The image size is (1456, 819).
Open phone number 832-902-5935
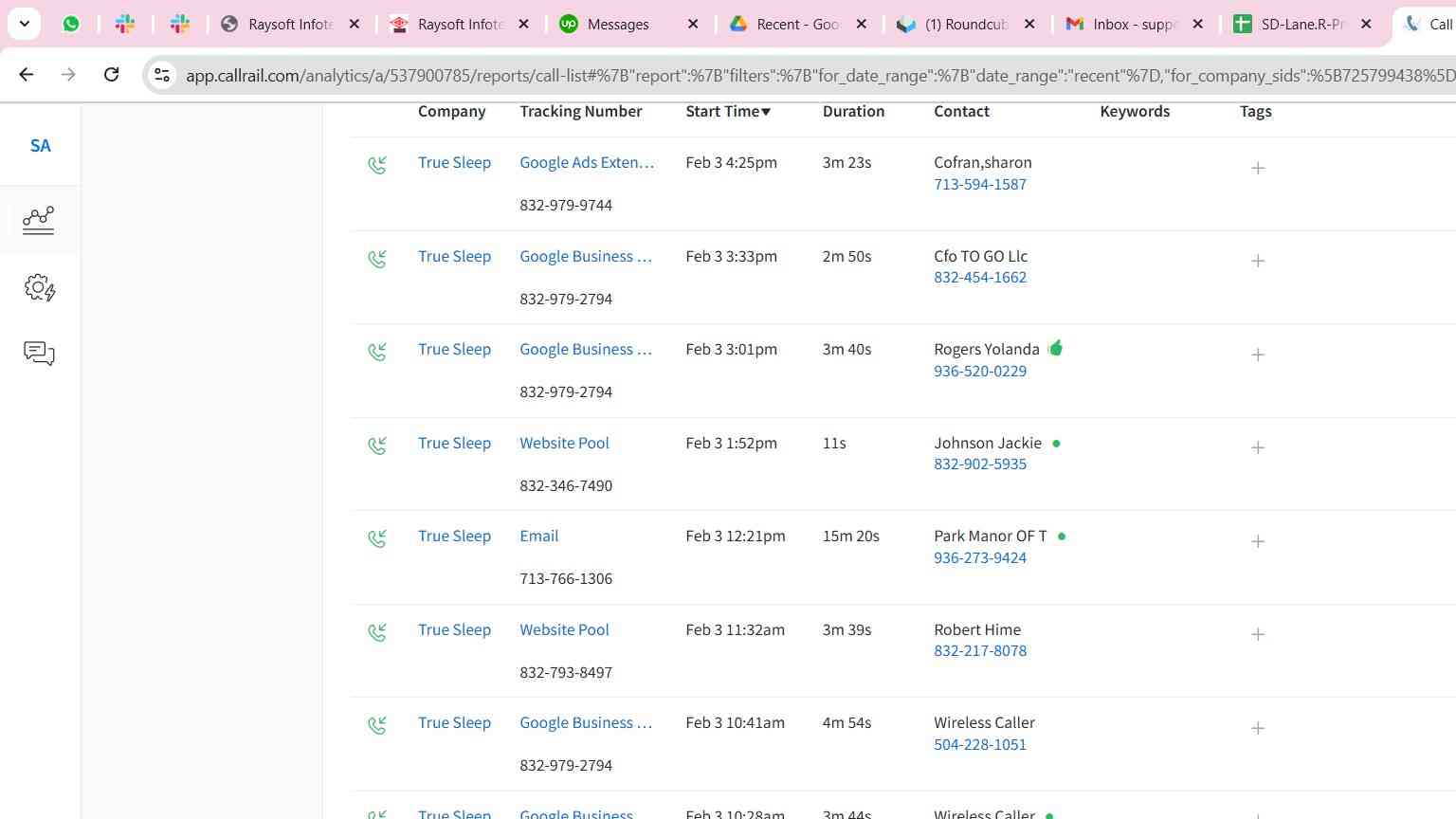980,464
